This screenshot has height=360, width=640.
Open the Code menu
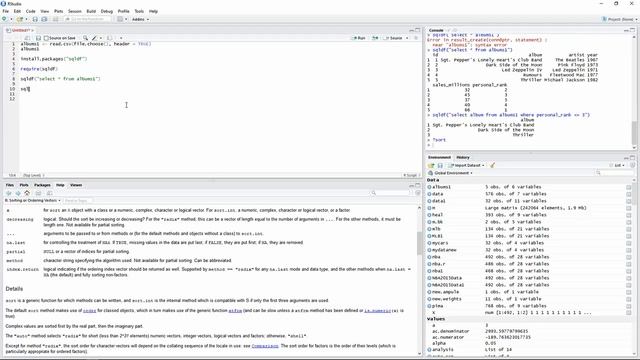coord(31,11)
